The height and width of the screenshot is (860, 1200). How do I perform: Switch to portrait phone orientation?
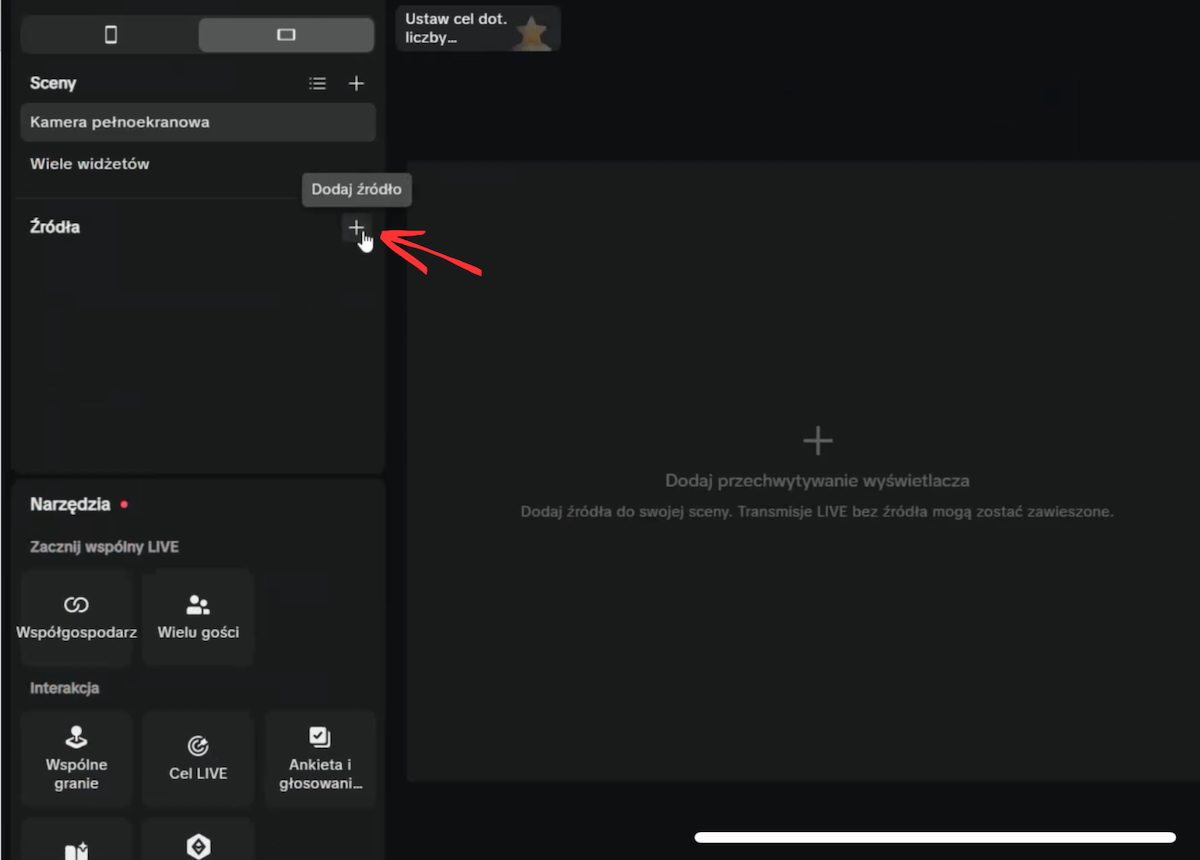coord(111,35)
